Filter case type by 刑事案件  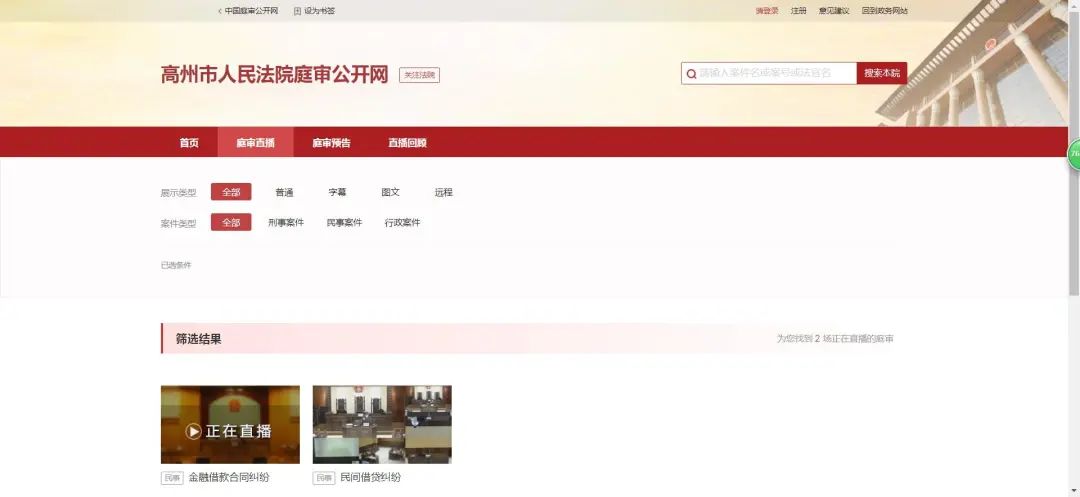tap(286, 222)
